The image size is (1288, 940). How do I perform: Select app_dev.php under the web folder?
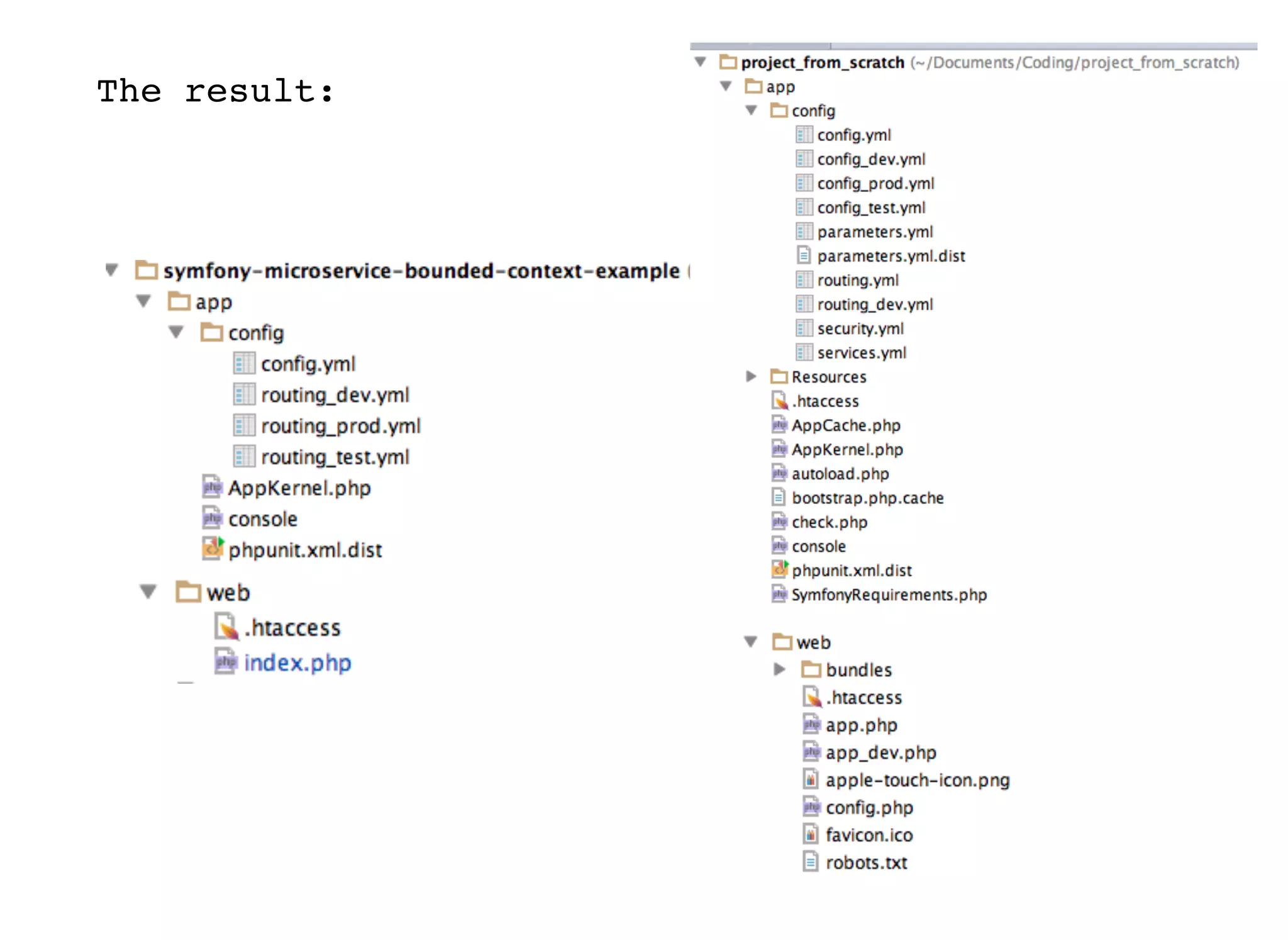point(880,753)
